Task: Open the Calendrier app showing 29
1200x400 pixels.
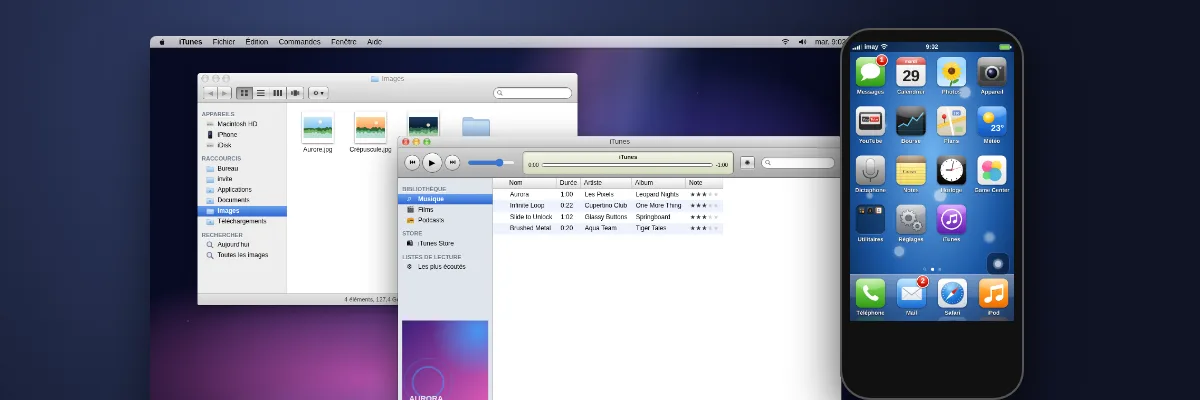Action: [910, 72]
